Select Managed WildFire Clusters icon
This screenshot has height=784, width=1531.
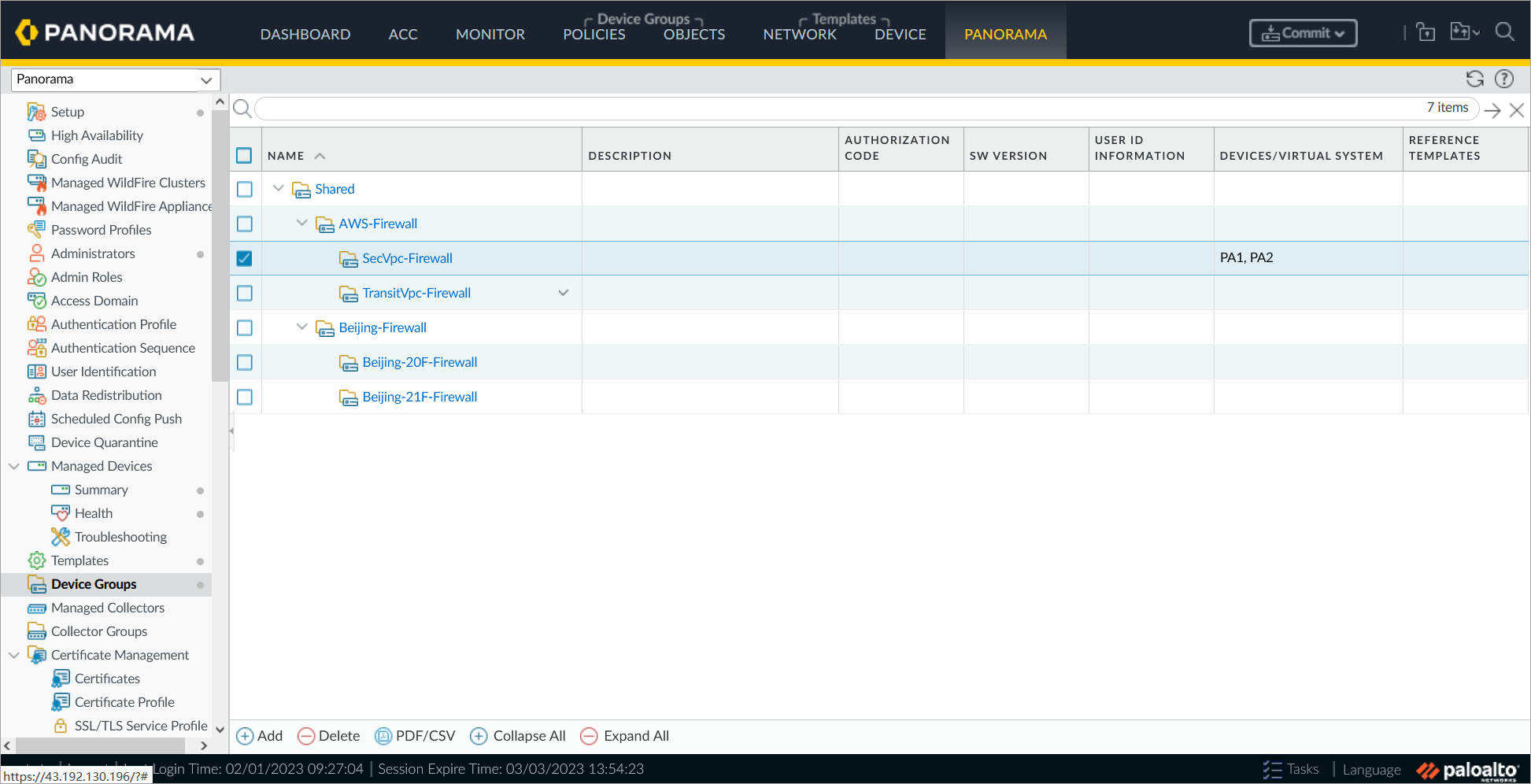point(36,183)
